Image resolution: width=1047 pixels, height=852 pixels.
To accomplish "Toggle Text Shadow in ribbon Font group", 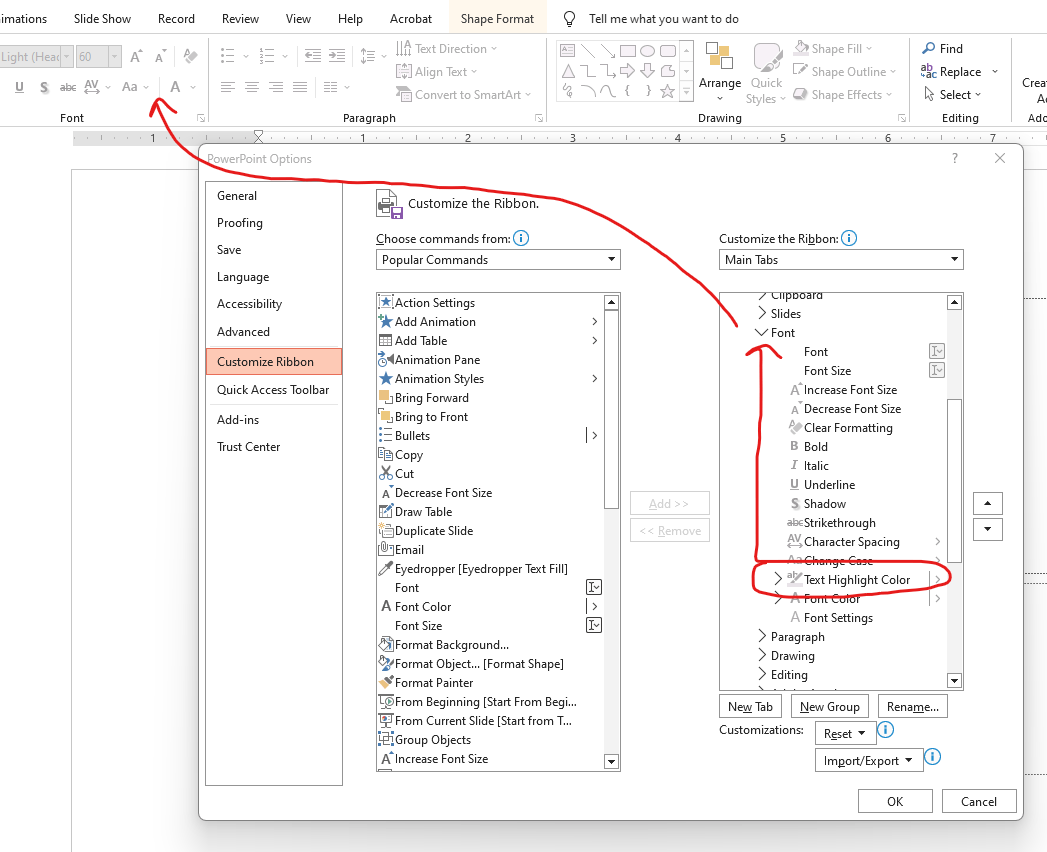I will 44,87.
